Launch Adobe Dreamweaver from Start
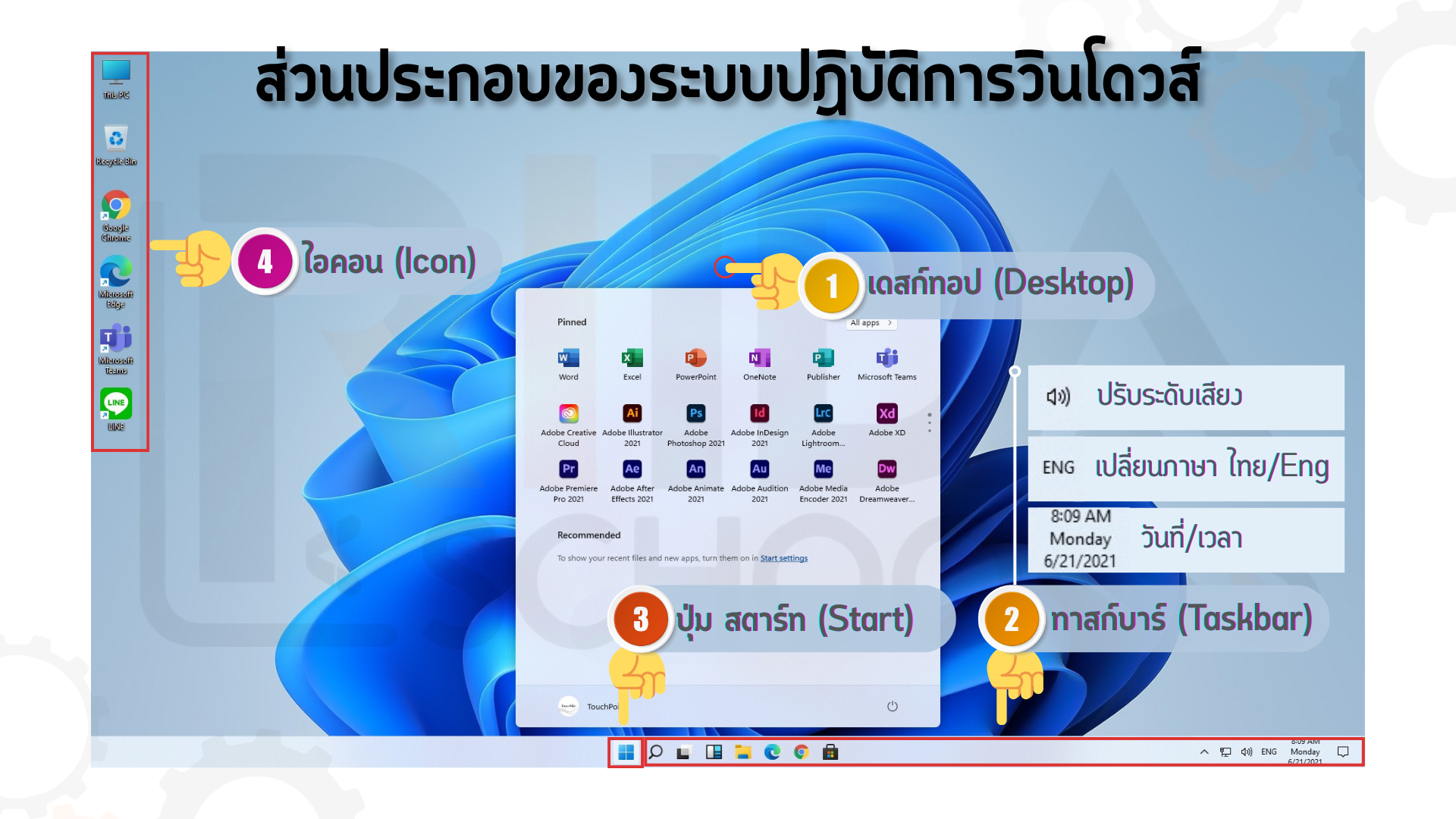 coord(887,482)
